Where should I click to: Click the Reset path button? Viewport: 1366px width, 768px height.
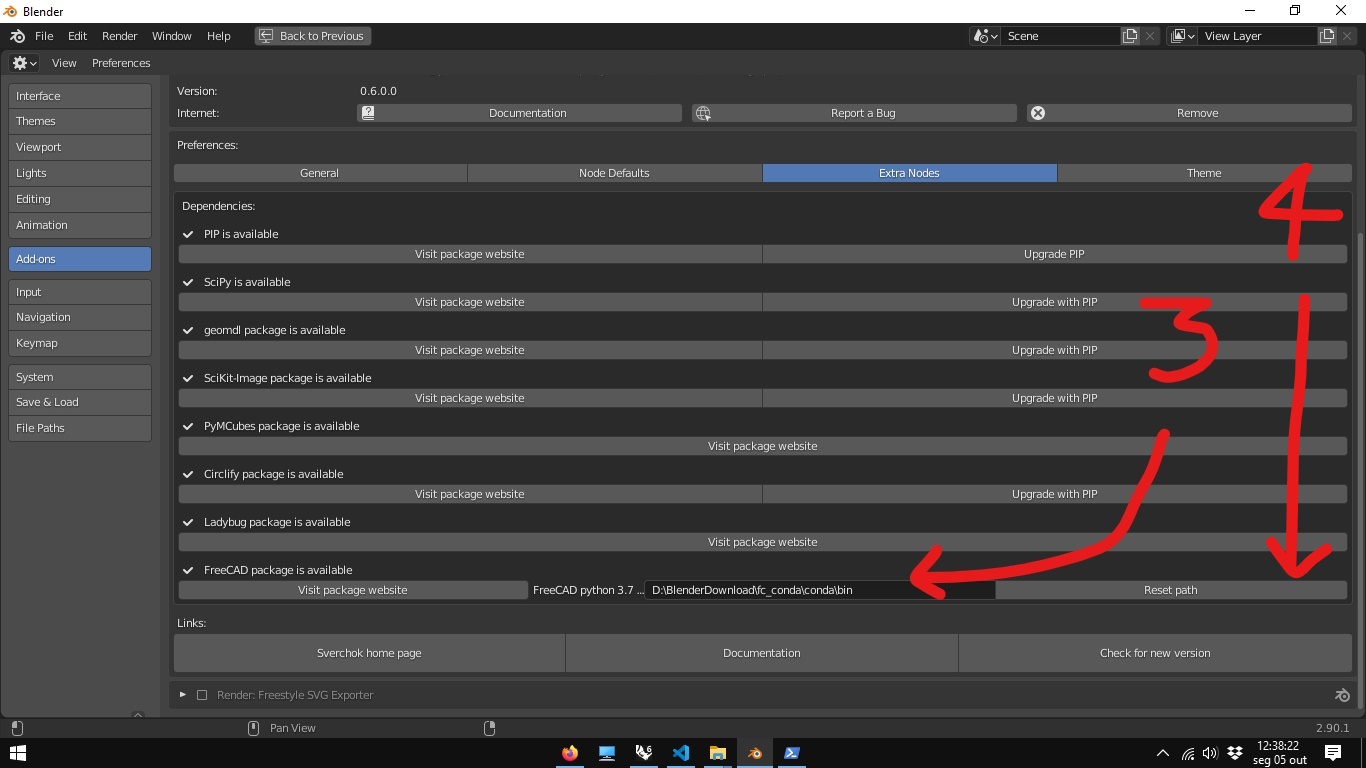tap(1170, 590)
